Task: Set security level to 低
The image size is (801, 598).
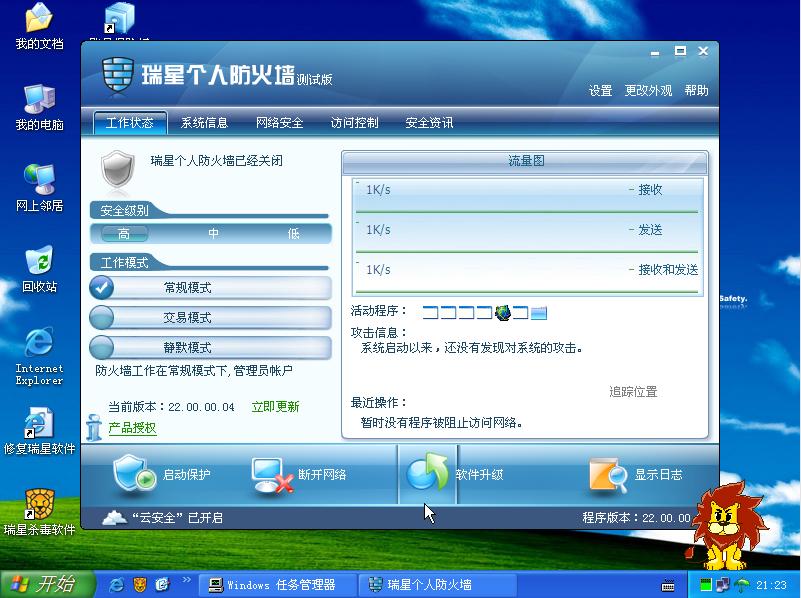Action: (x=293, y=234)
